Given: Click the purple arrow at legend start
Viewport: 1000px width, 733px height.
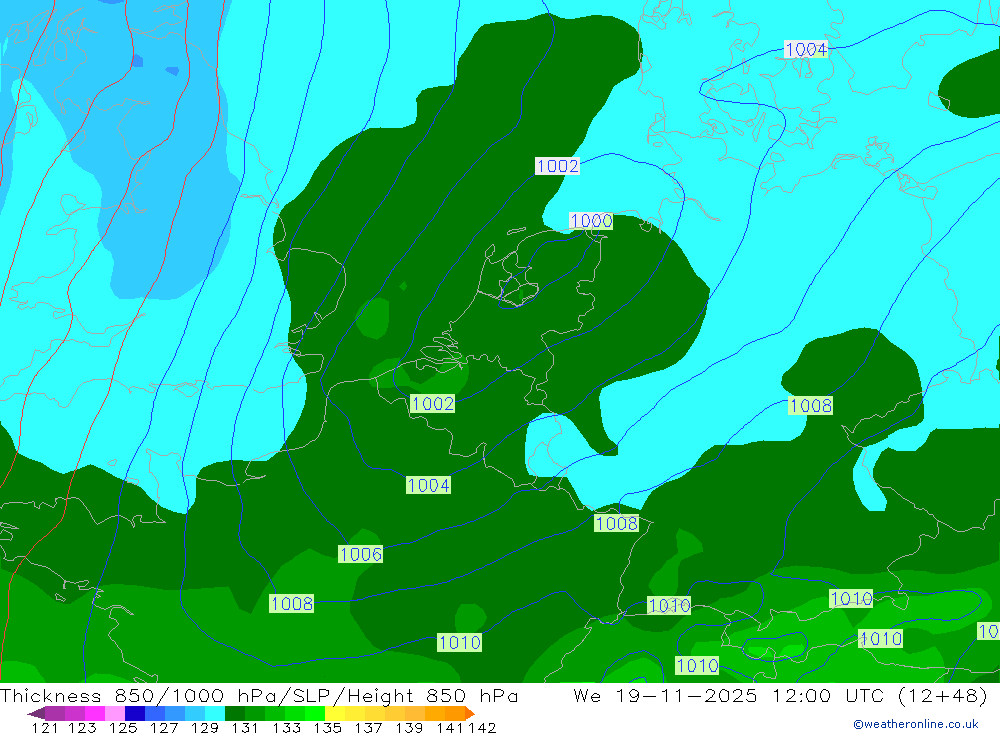Looking at the screenshot, I should [x=36, y=713].
